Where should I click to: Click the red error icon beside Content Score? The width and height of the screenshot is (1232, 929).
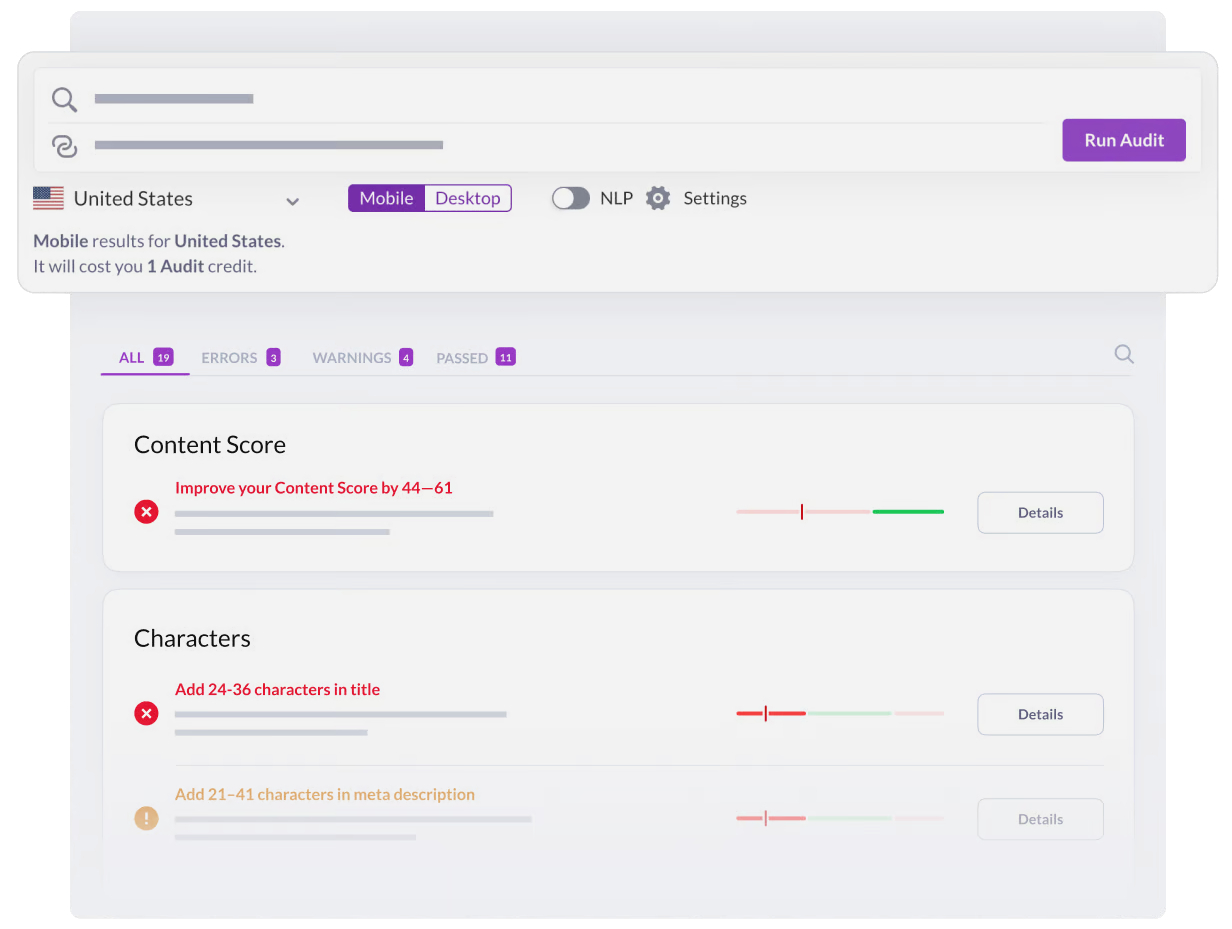146,511
